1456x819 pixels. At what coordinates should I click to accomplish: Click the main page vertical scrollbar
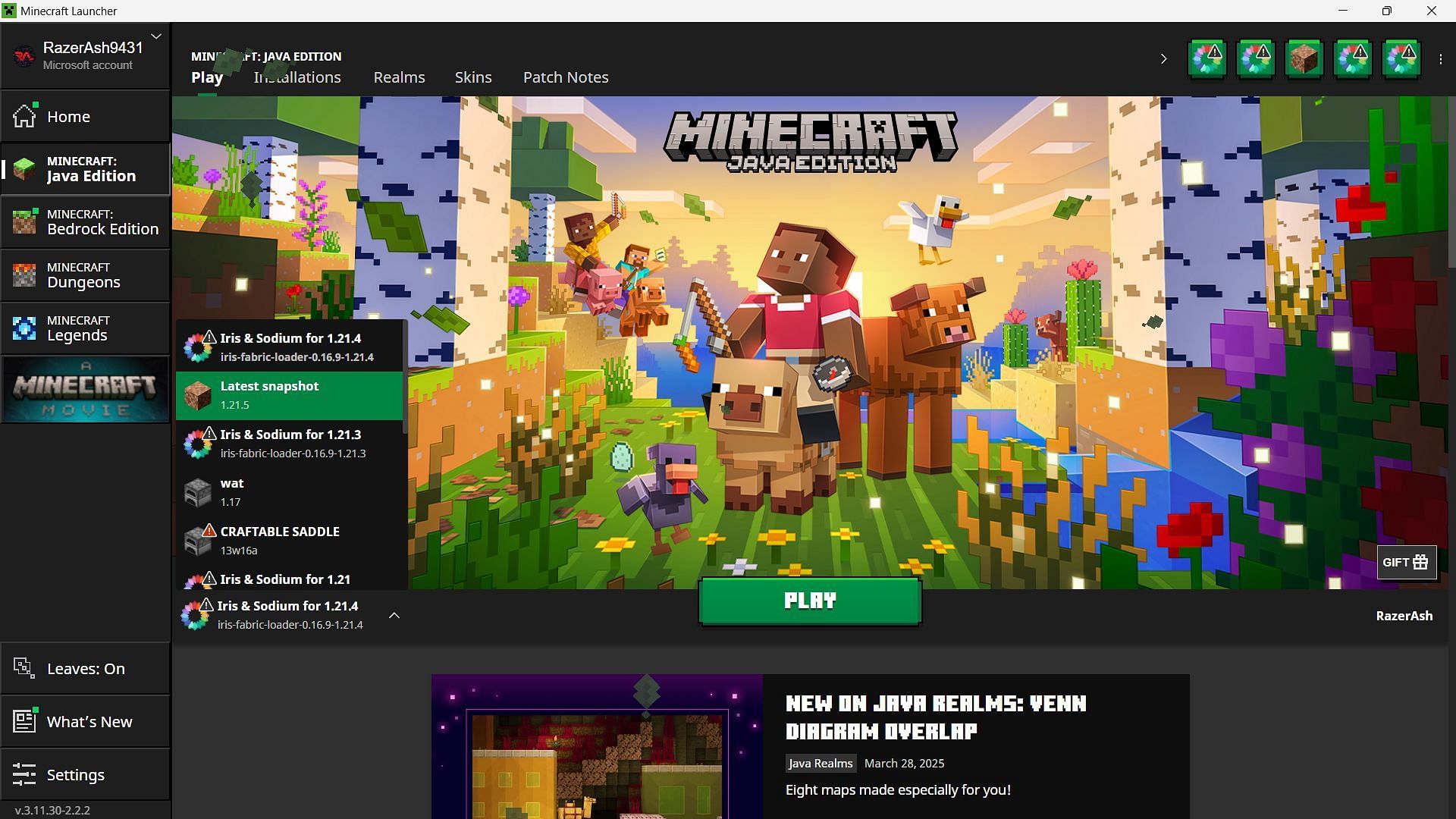1451,182
